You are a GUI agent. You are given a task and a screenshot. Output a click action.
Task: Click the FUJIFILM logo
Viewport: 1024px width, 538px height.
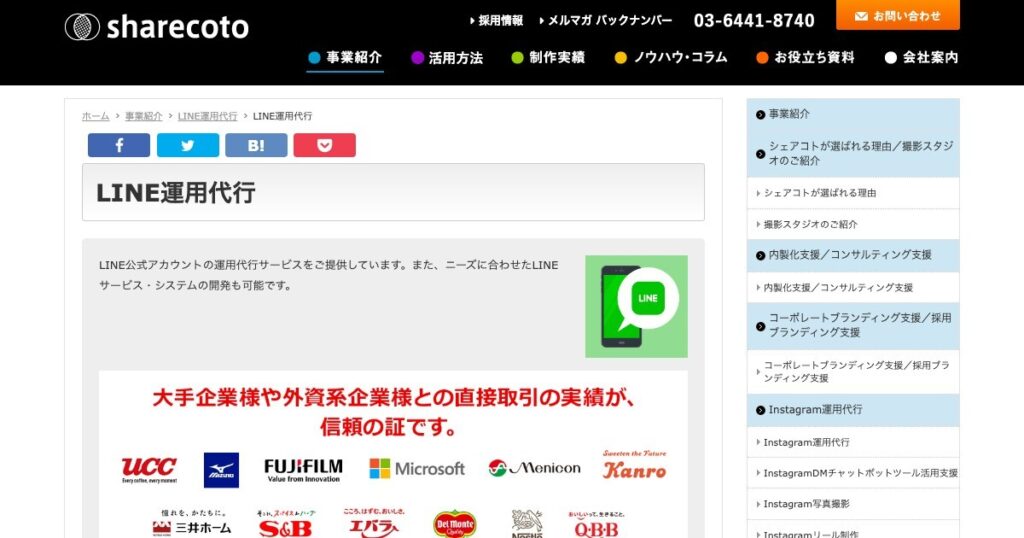(303, 469)
